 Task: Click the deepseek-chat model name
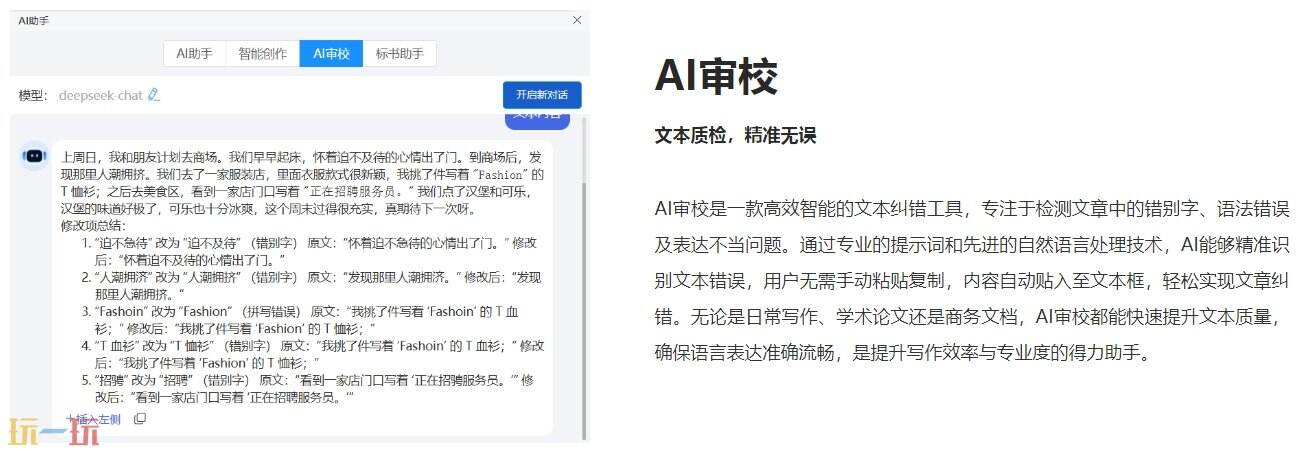[x=100, y=95]
